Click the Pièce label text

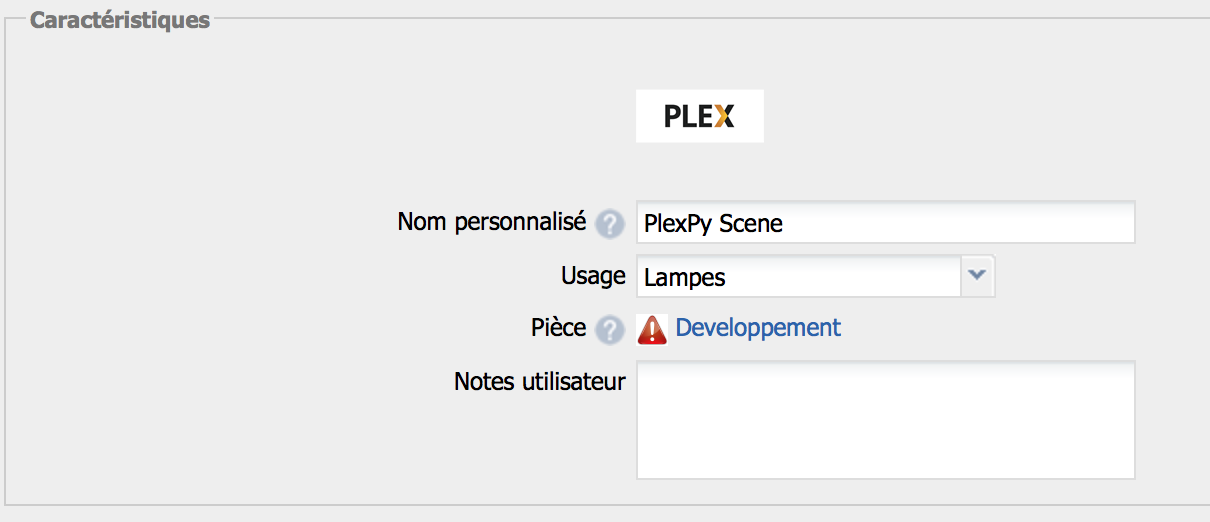559,328
